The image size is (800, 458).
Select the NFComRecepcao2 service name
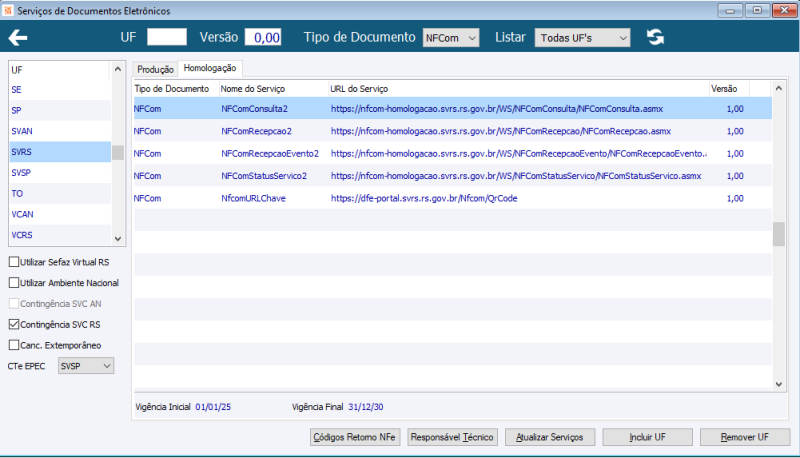tap(257, 131)
